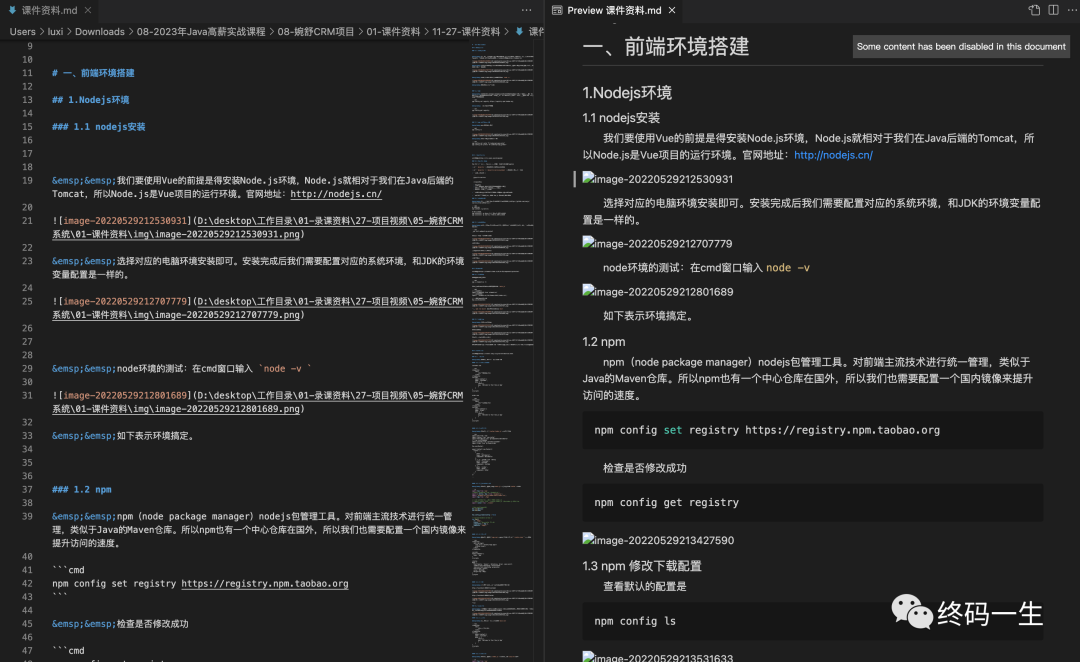Close the Preview 课件资料.md tab
The height and width of the screenshot is (662, 1080).
pyautogui.click(x=672, y=10)
